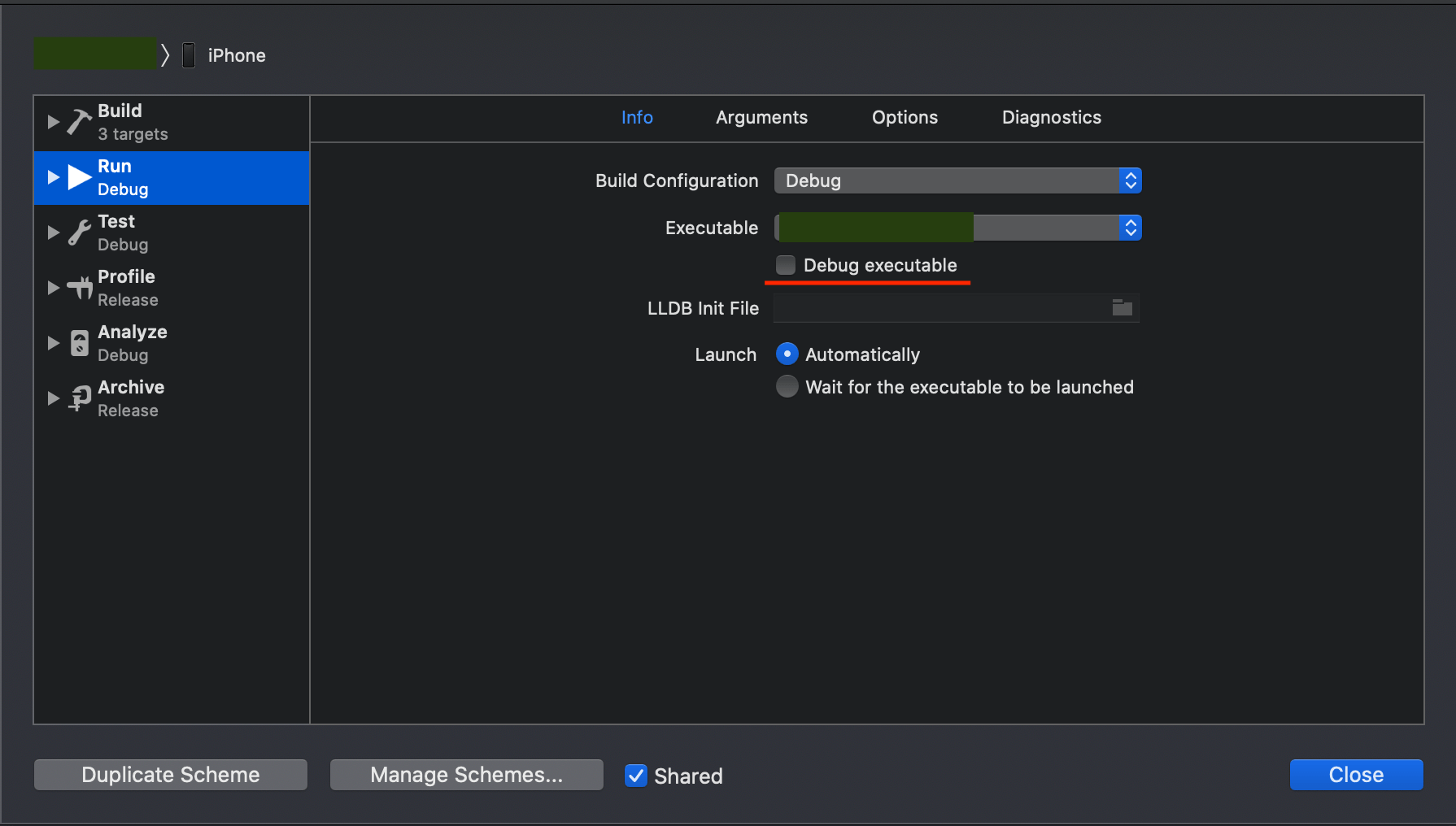
Task: Uncheck the Shared checkbox
Action: [x=635, y=776]
